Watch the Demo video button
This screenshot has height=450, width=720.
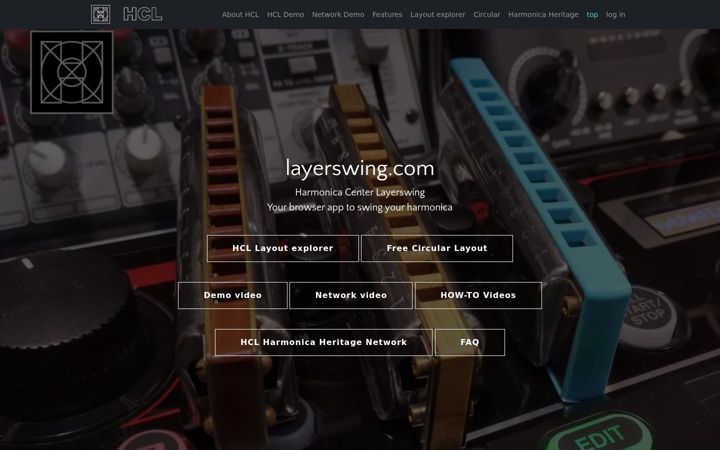233,295
